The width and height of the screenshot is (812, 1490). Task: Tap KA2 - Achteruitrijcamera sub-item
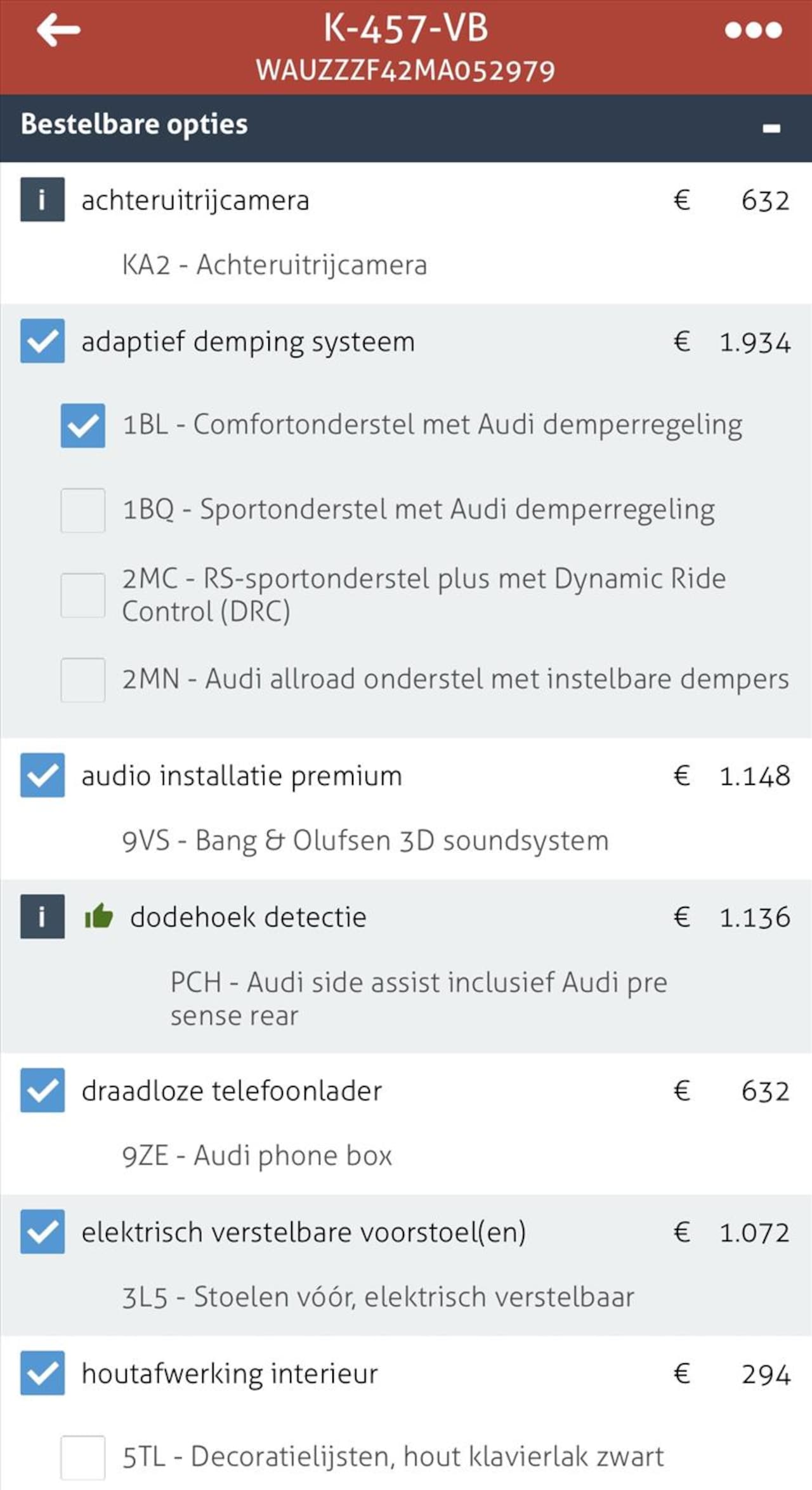[275, 265]
